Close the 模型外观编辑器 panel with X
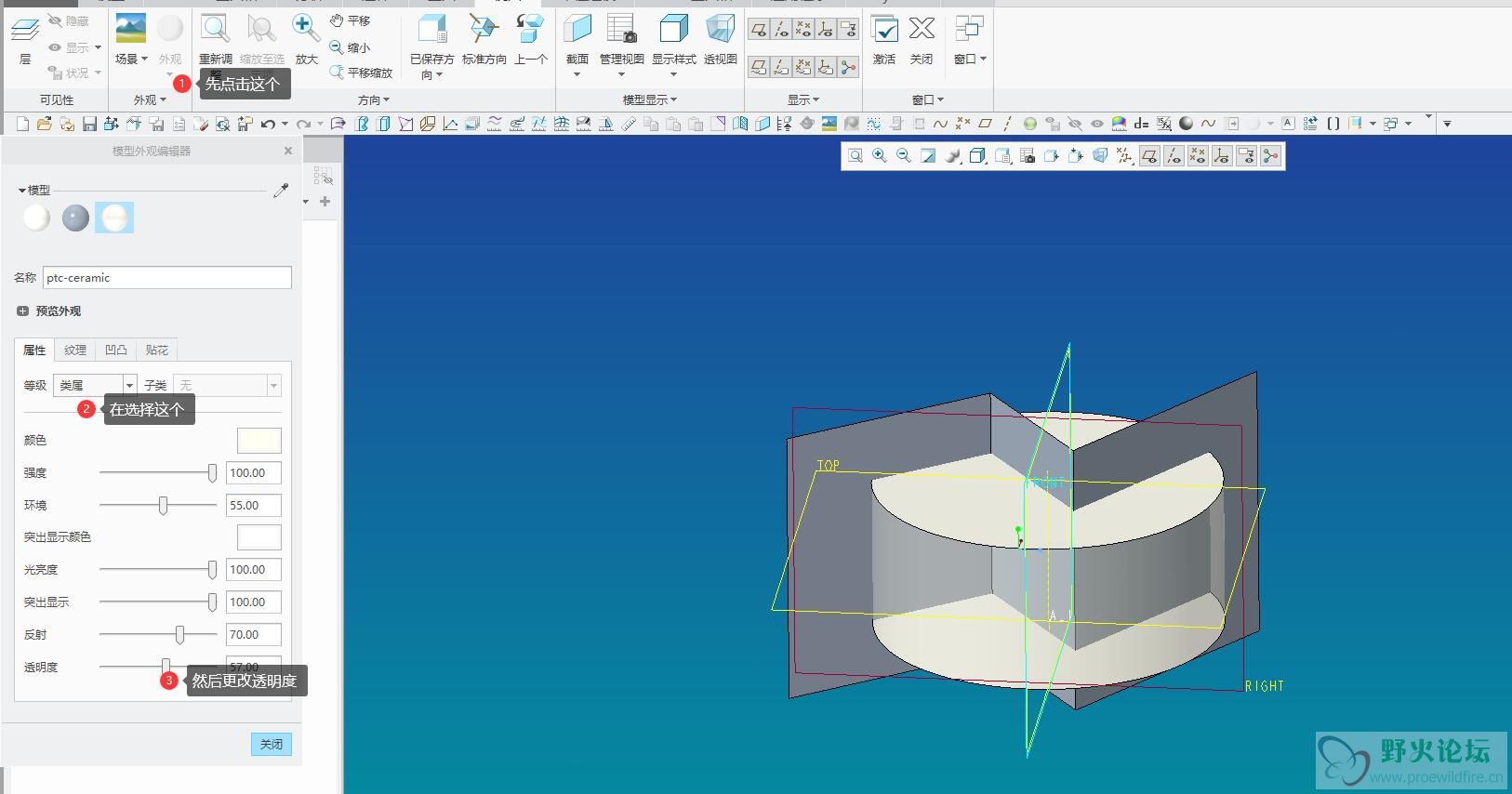1512x794 pixels. point(288,151)
